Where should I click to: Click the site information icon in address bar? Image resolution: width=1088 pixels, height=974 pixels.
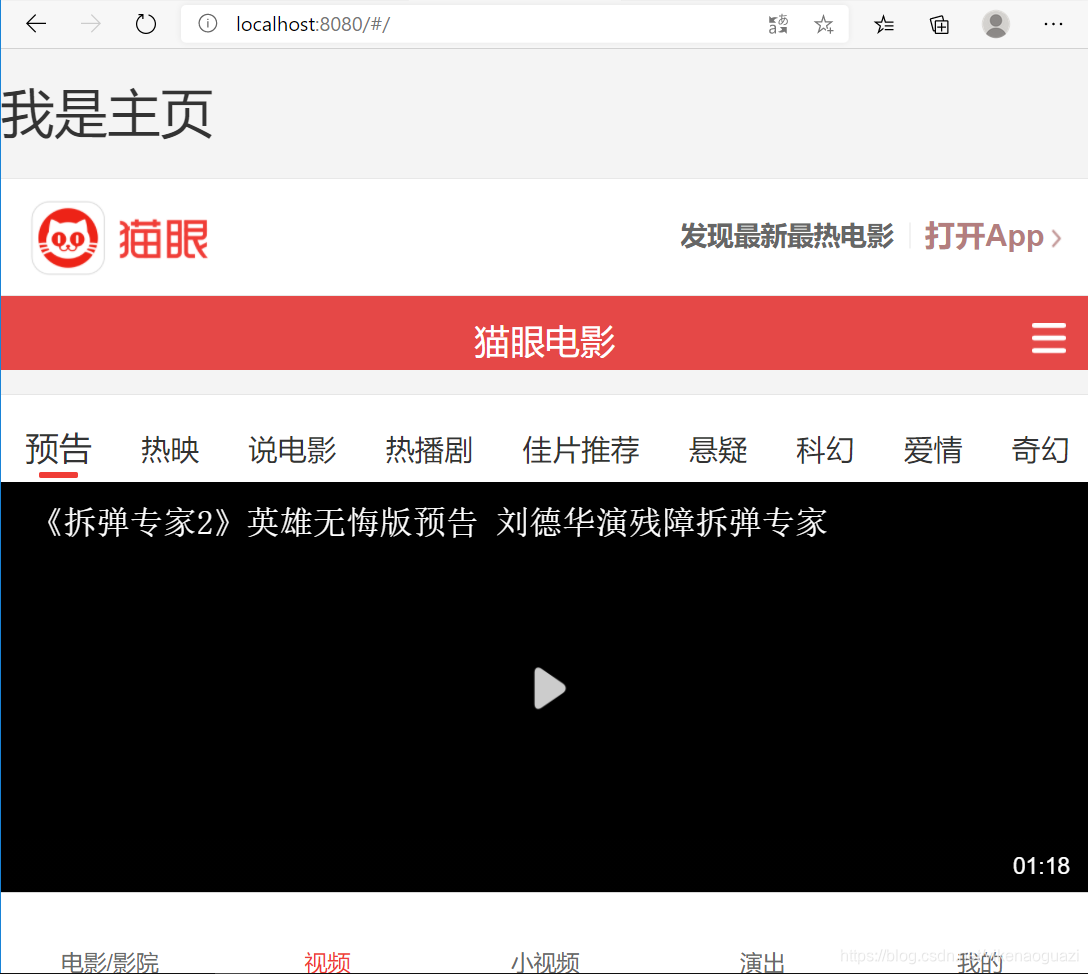(207, 24)
